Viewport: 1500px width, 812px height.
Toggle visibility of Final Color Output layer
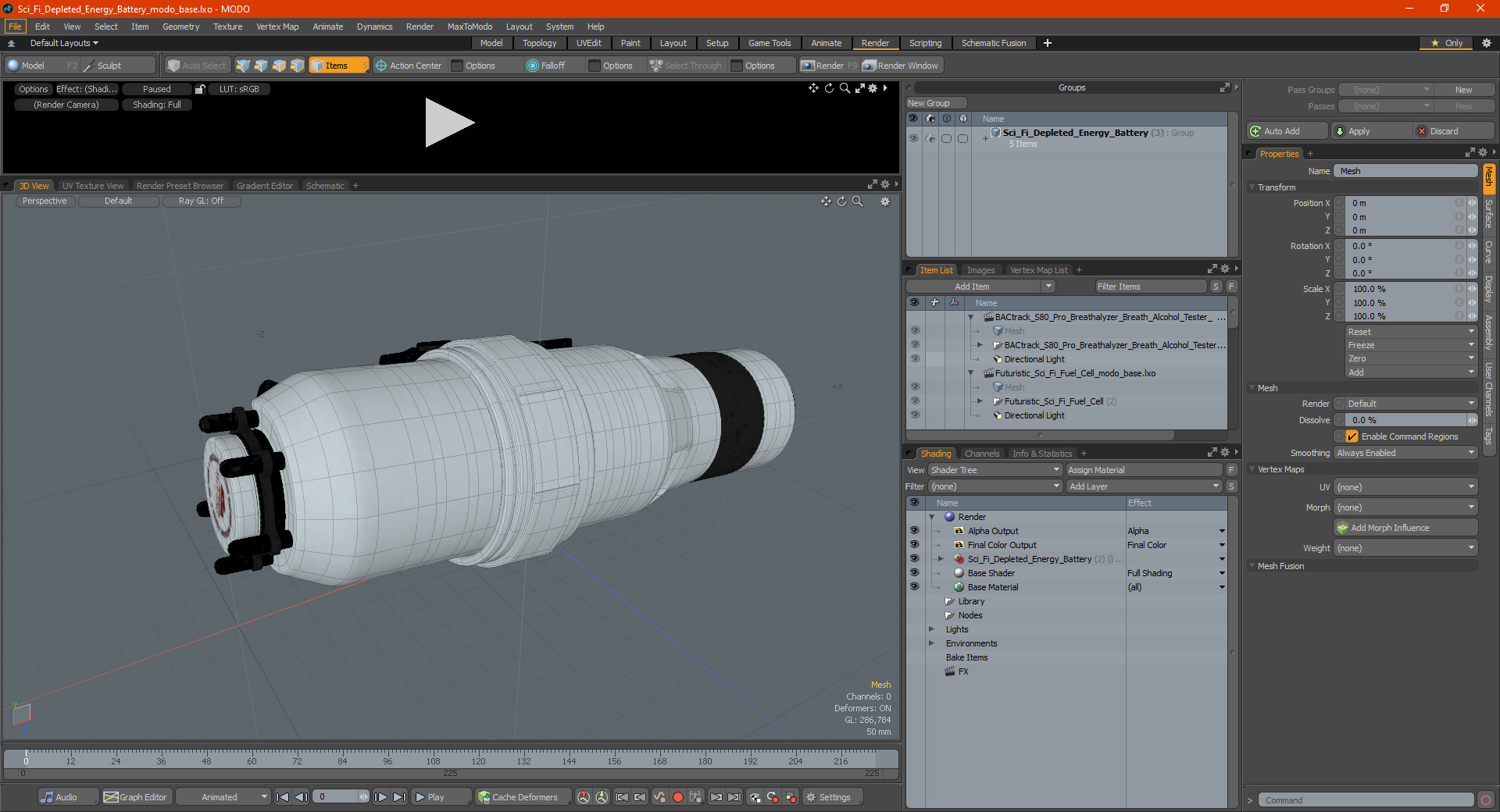(x=914, y=545)
